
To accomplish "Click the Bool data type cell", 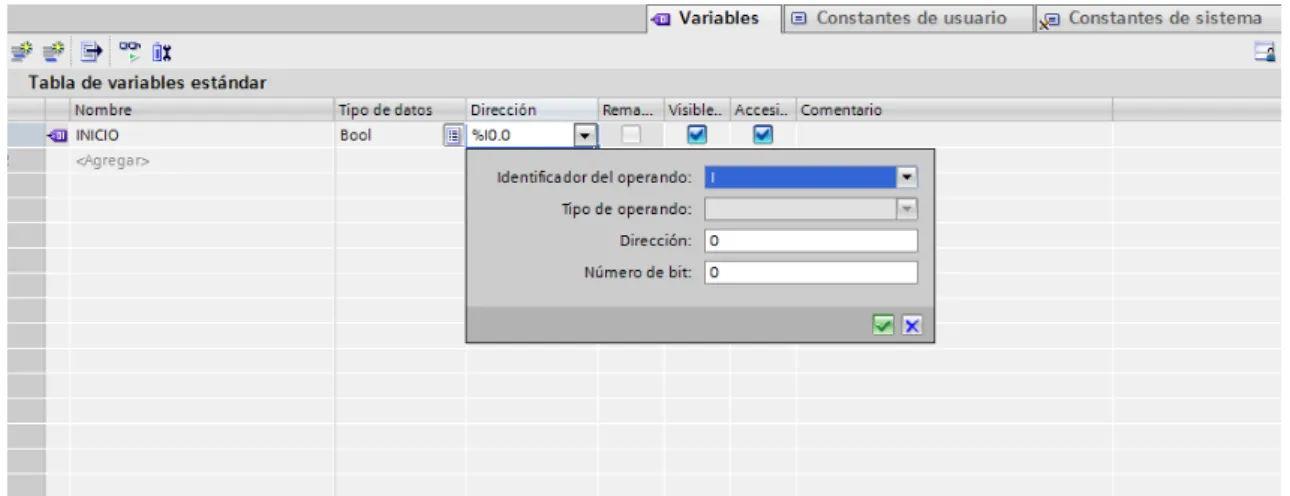I will point(389,134).
